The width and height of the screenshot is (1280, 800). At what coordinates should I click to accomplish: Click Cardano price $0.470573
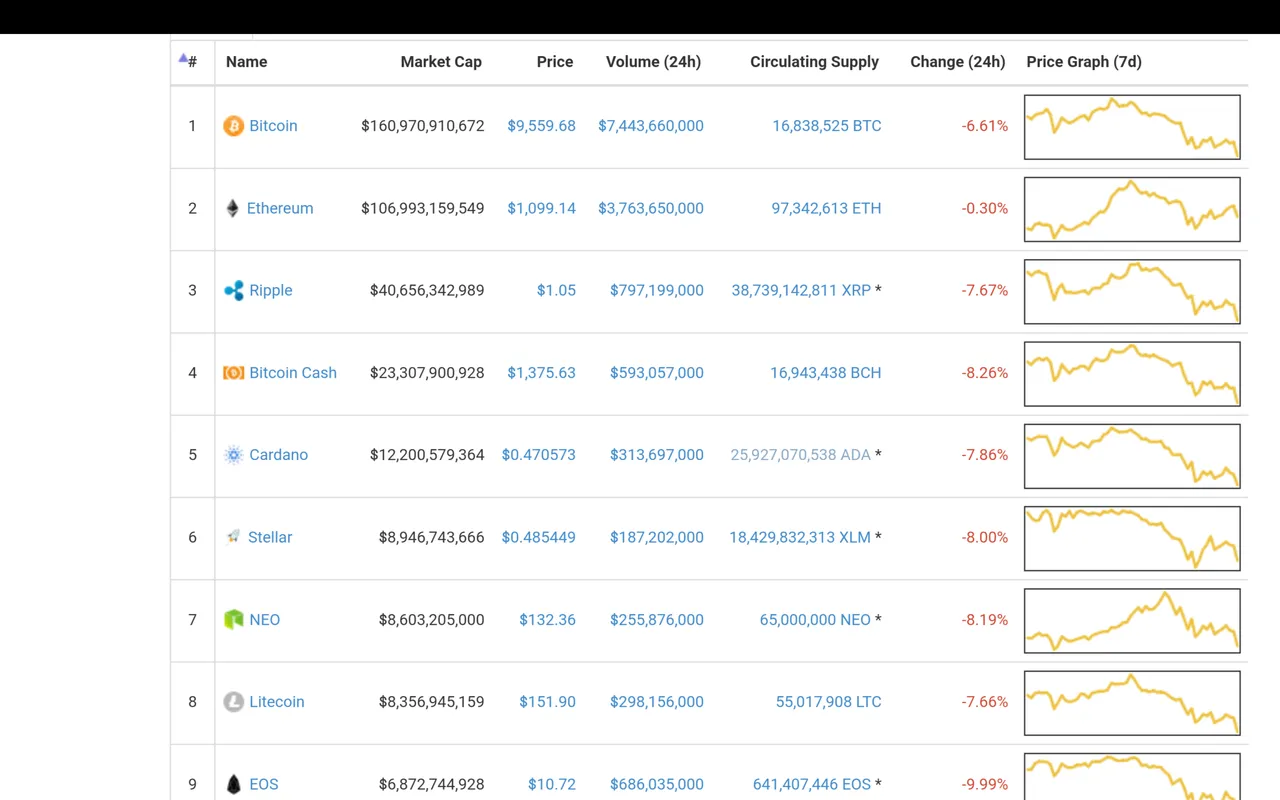point(539,455)
